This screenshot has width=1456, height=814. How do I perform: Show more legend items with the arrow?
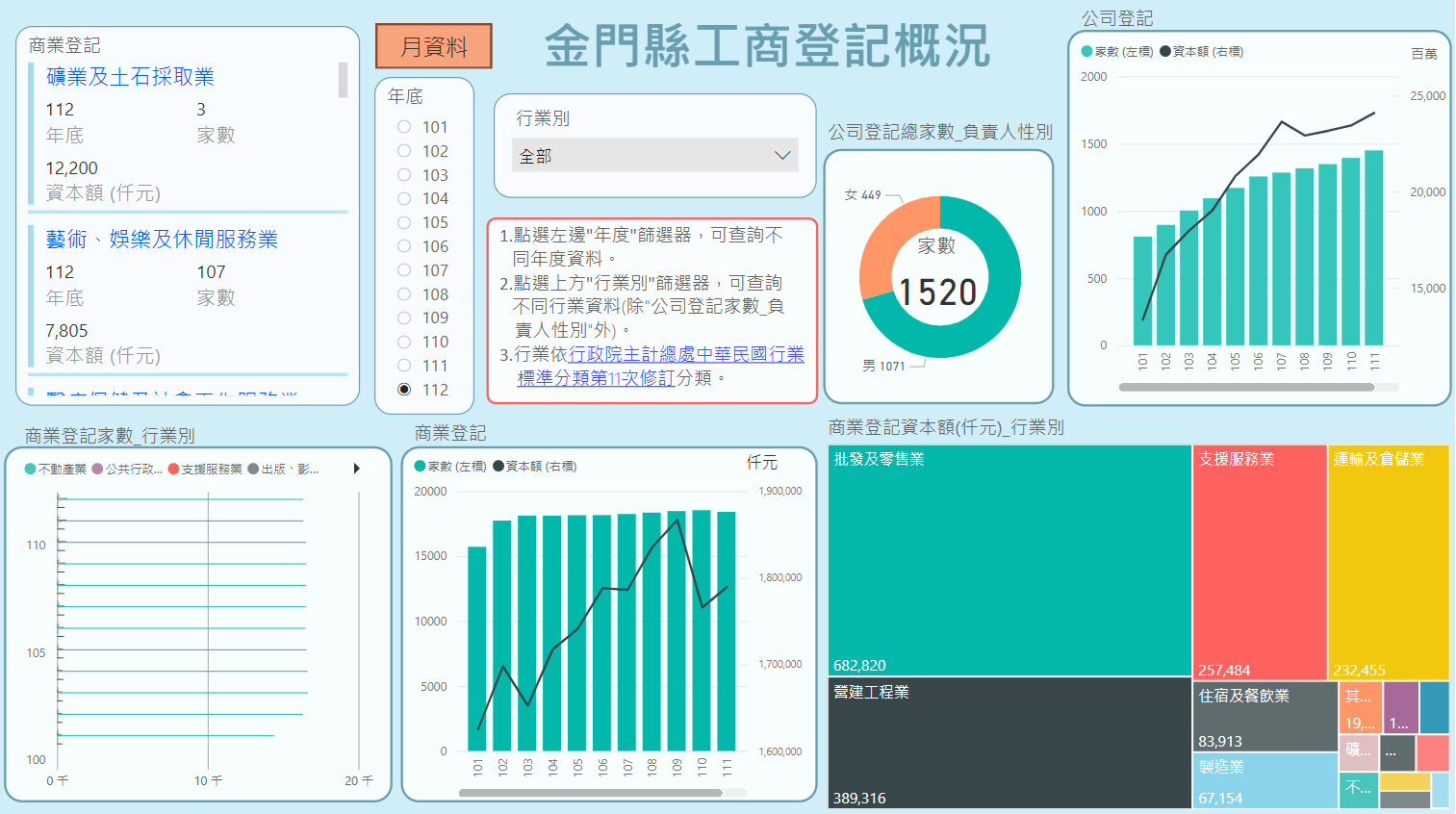tap(356, 469)
